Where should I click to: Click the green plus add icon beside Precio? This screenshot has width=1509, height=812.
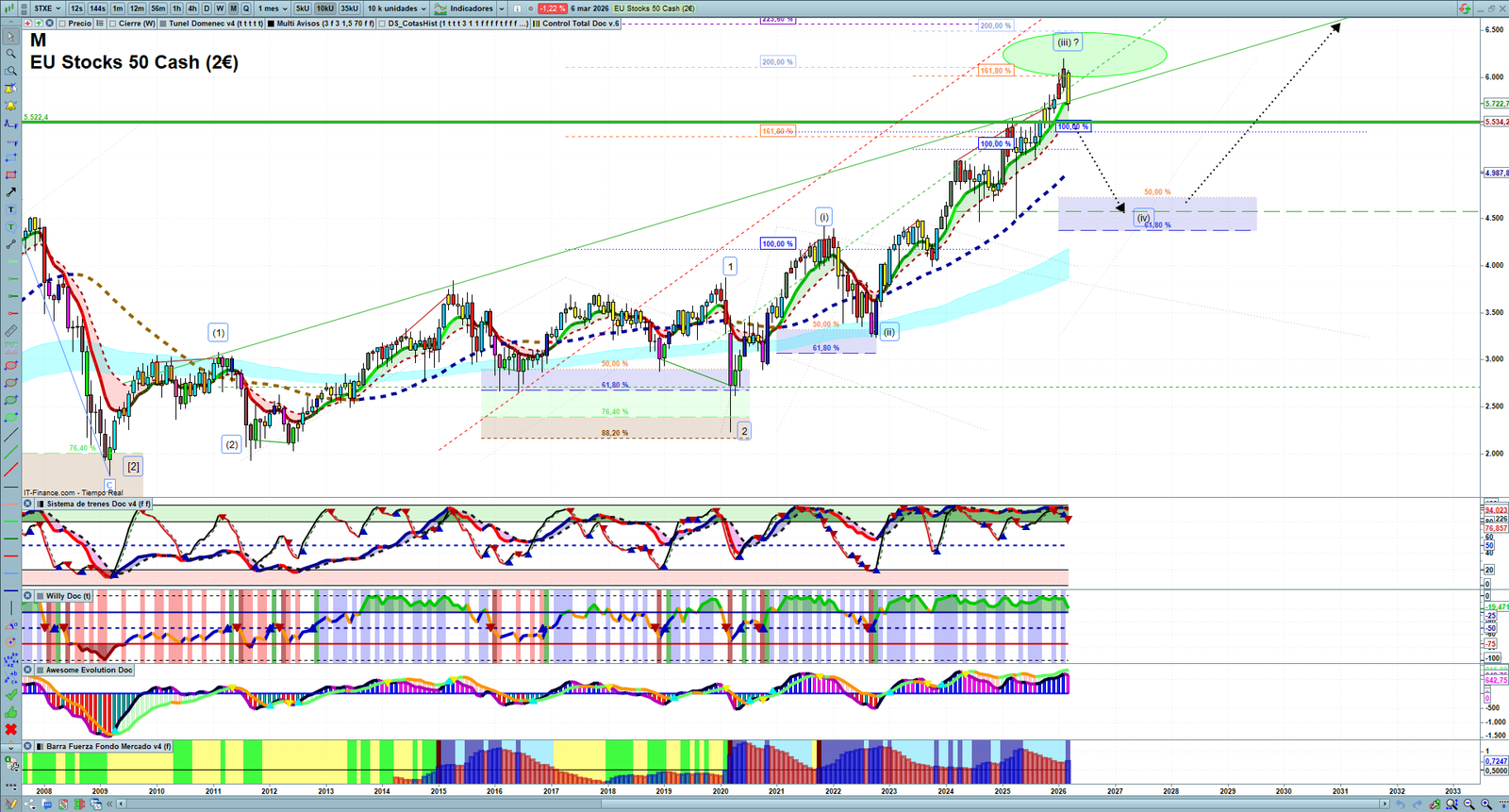click(39, 24)
